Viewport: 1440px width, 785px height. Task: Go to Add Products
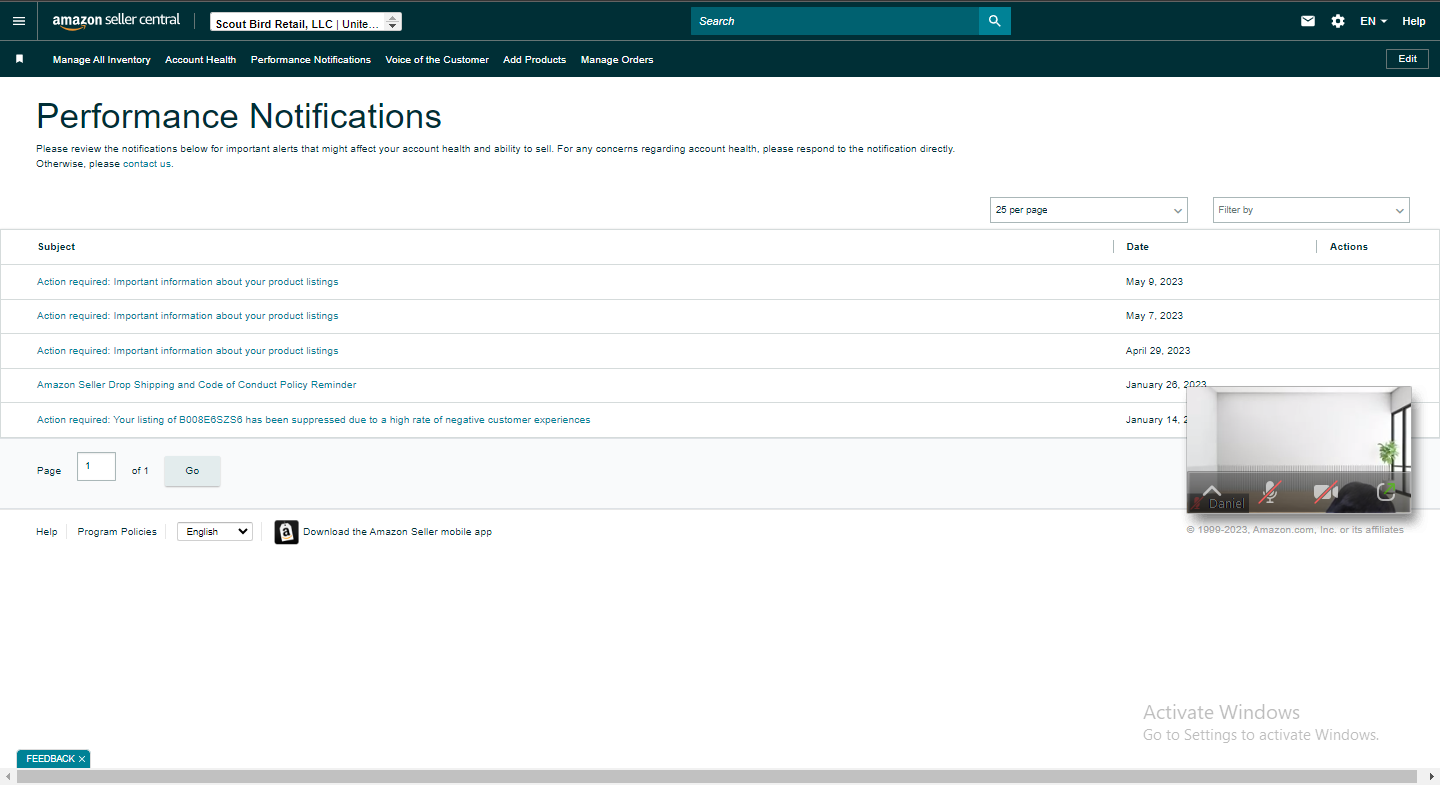coord(535,60)
